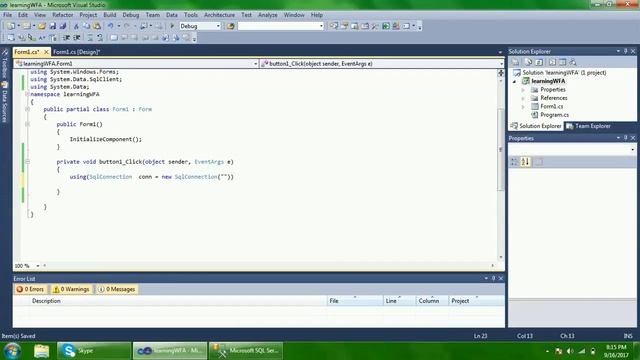Pin the Solution Explorer panel
This screenshot has height=360, width=640.
pos(625,51)
